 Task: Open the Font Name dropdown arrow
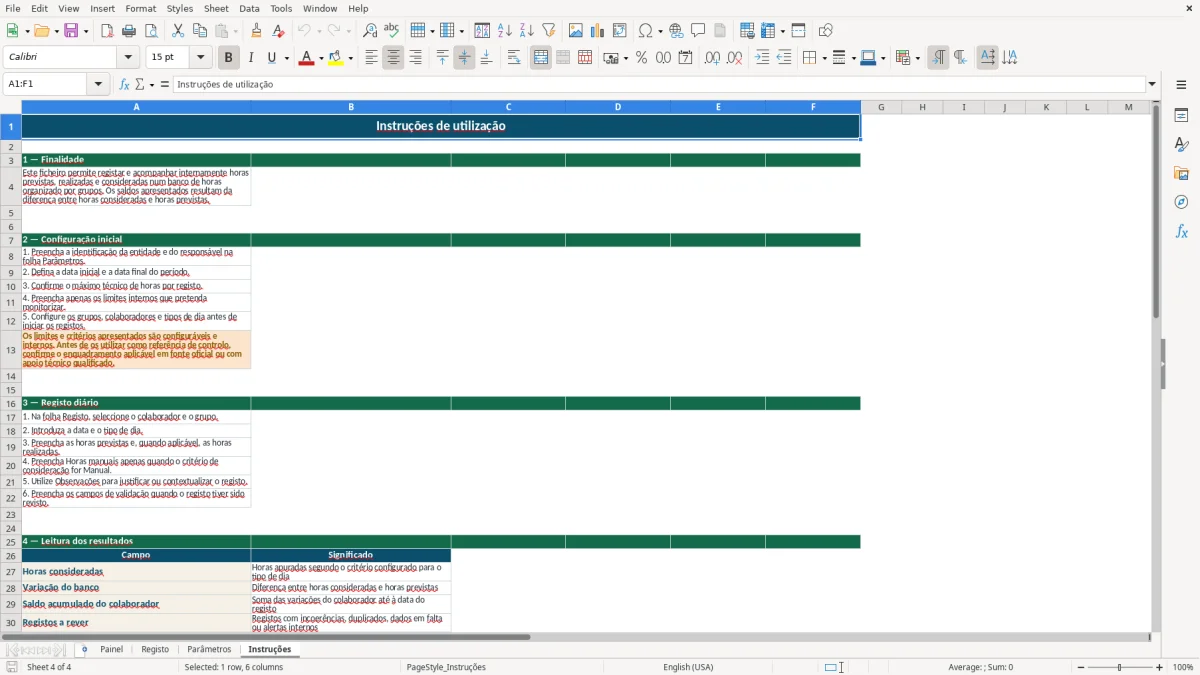(x=127, y=58)
